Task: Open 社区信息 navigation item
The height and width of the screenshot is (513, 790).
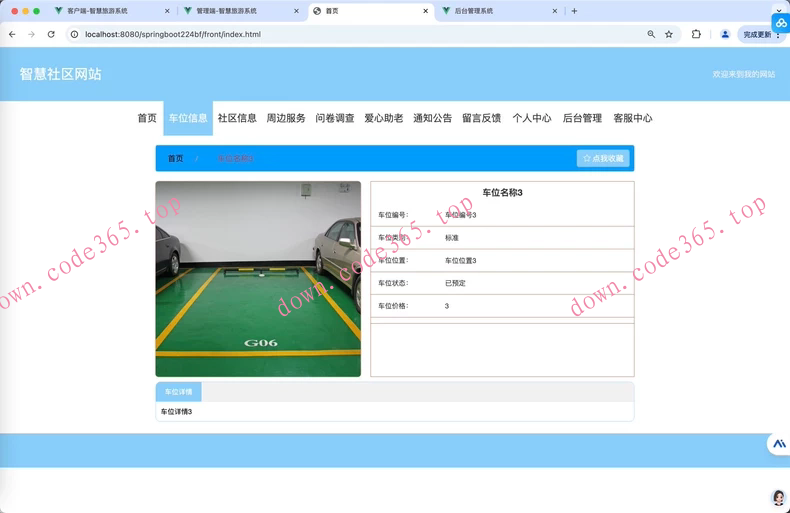Action: tap(237, 118)
